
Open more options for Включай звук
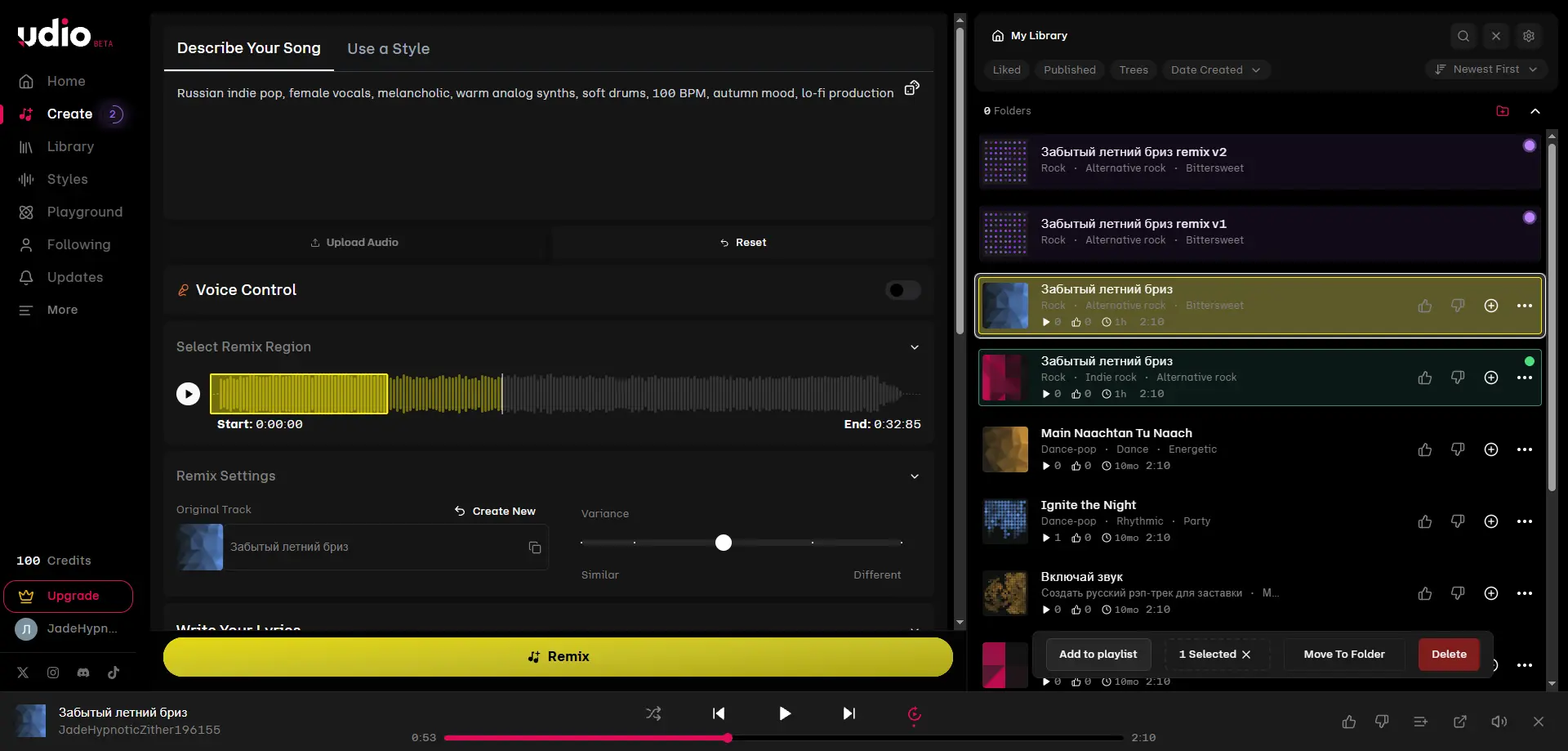(x=1524, y=593)
